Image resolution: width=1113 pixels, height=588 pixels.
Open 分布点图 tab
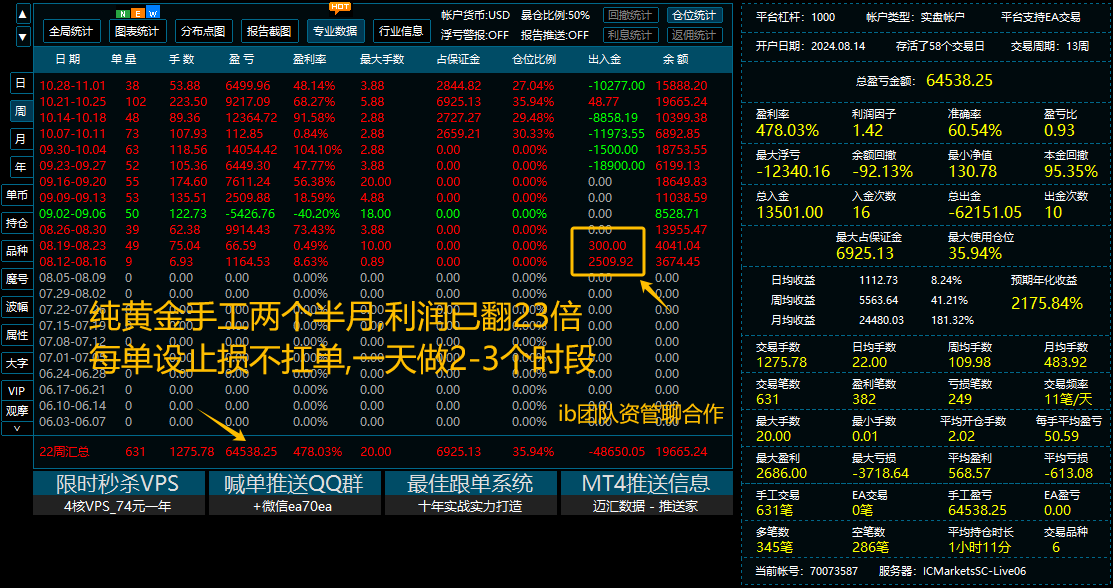[x=203, y=31]
